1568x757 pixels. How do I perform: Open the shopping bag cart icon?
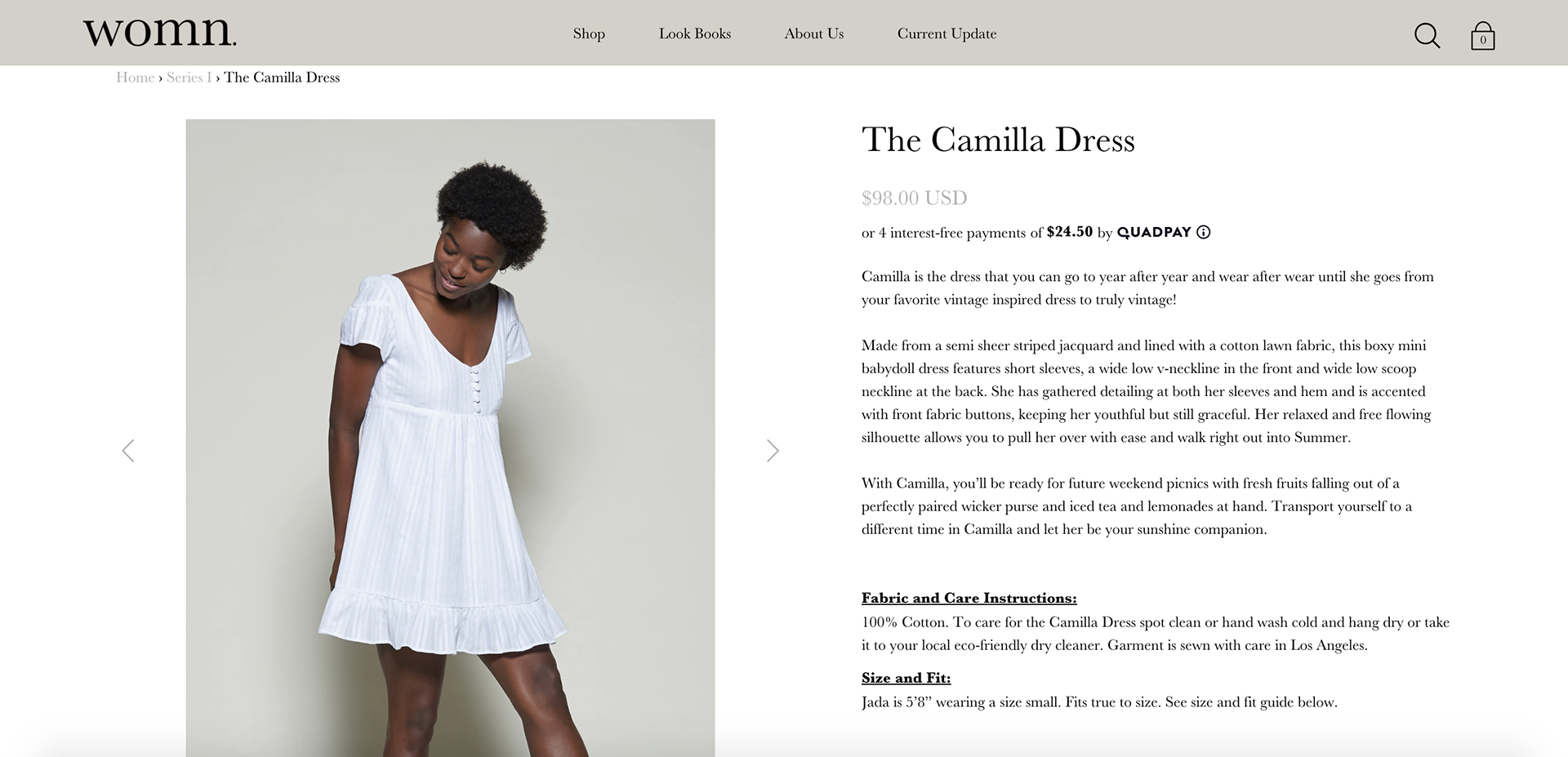click(x=1482, y=36)
